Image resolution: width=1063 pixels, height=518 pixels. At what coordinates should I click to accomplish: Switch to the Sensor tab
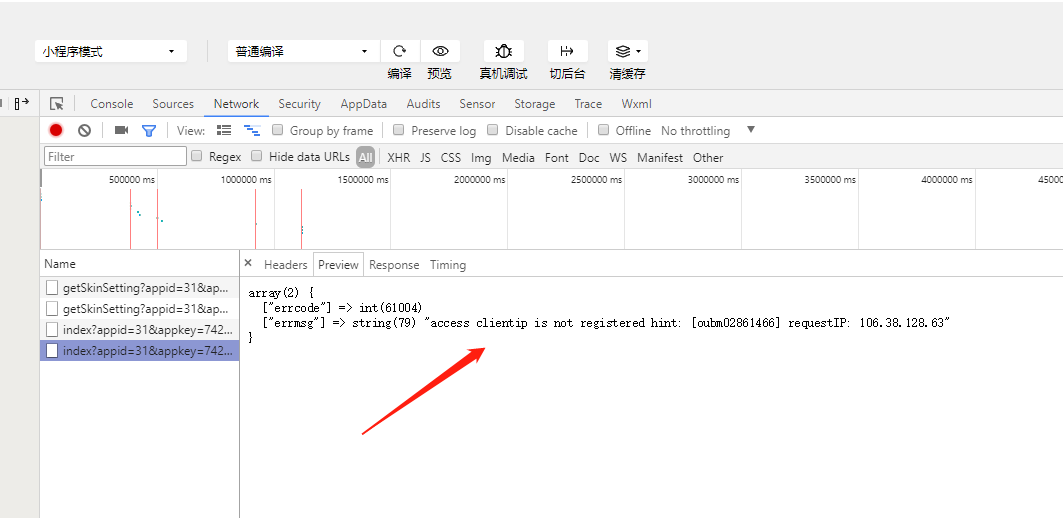477,104
